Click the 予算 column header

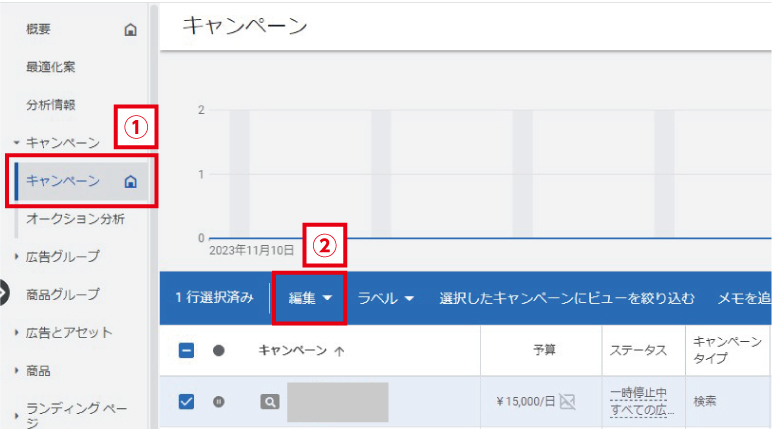coord(544,350)
